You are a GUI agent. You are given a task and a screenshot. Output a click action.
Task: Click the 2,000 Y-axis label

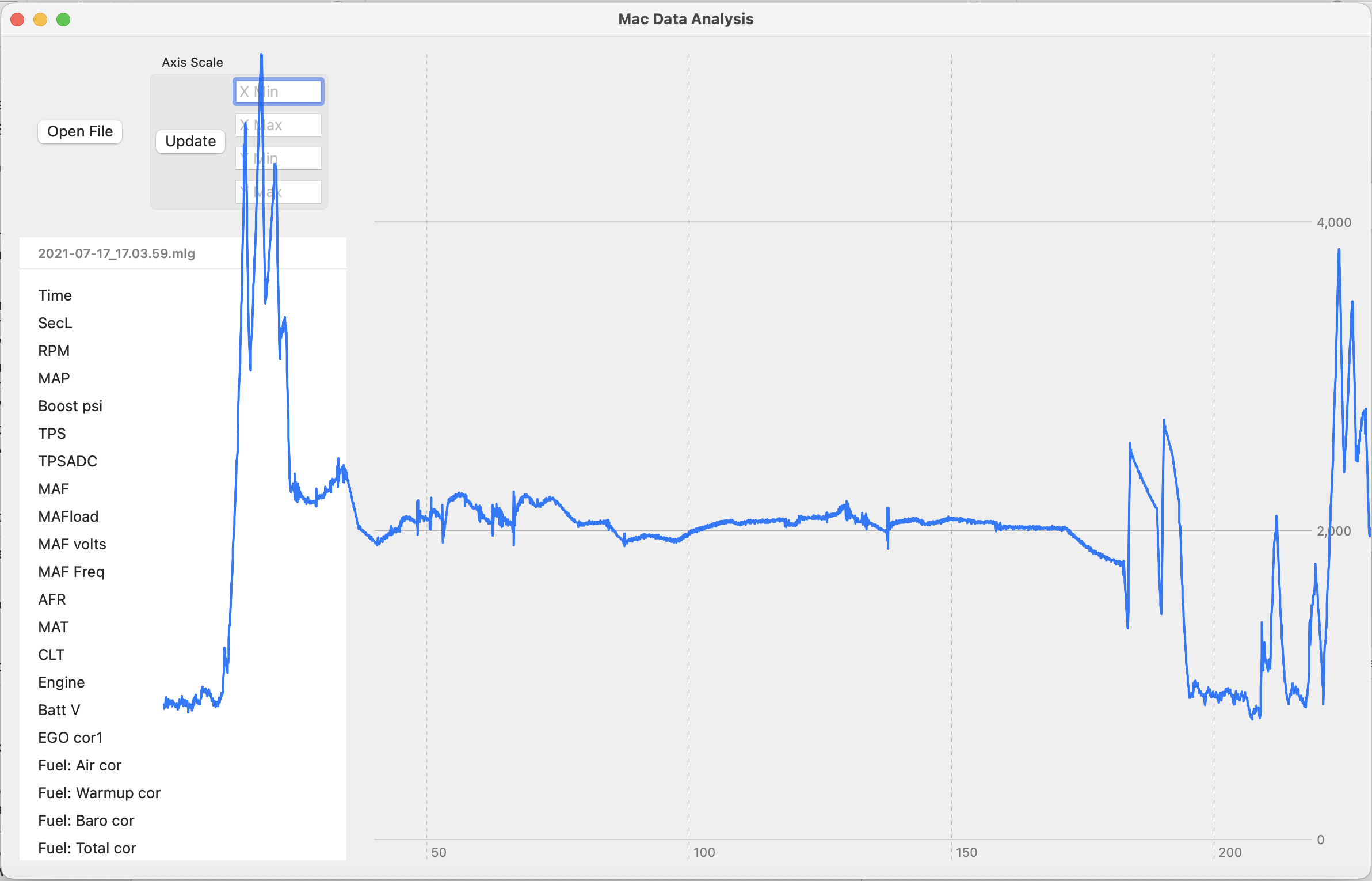pyautogui.click(x=1334, y=531)
